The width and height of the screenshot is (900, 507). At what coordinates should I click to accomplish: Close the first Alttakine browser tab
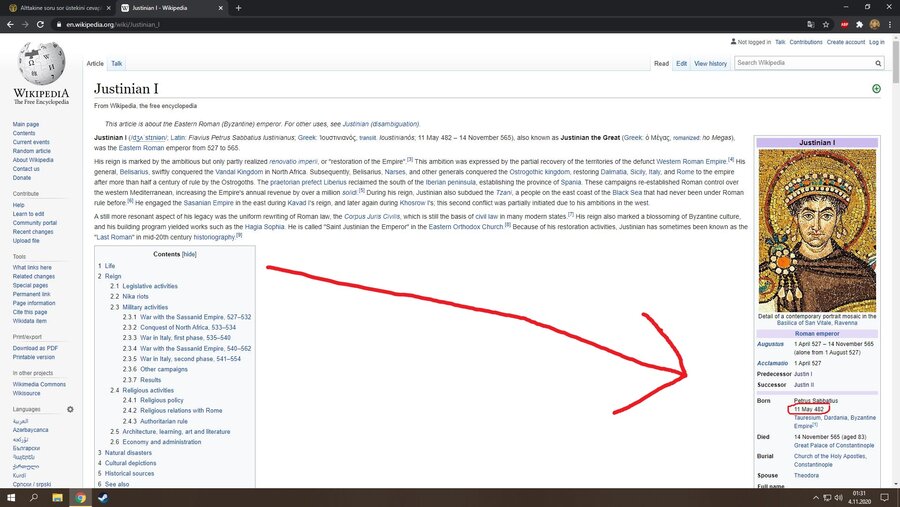click(x=108, y=8)
